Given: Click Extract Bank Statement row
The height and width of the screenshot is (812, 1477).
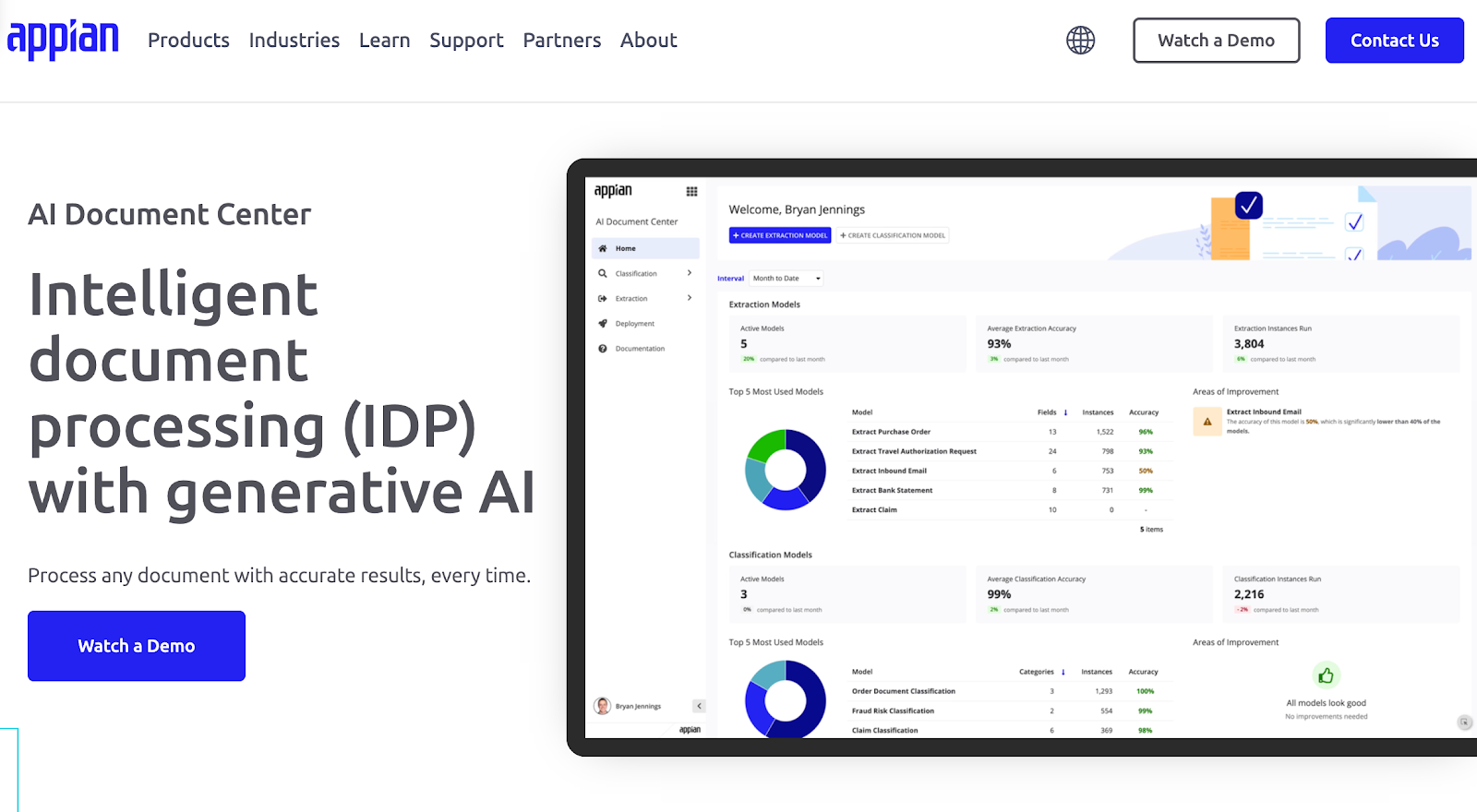Looking at the screenshot, I should pyautogui.click(x=1011, y=490).
